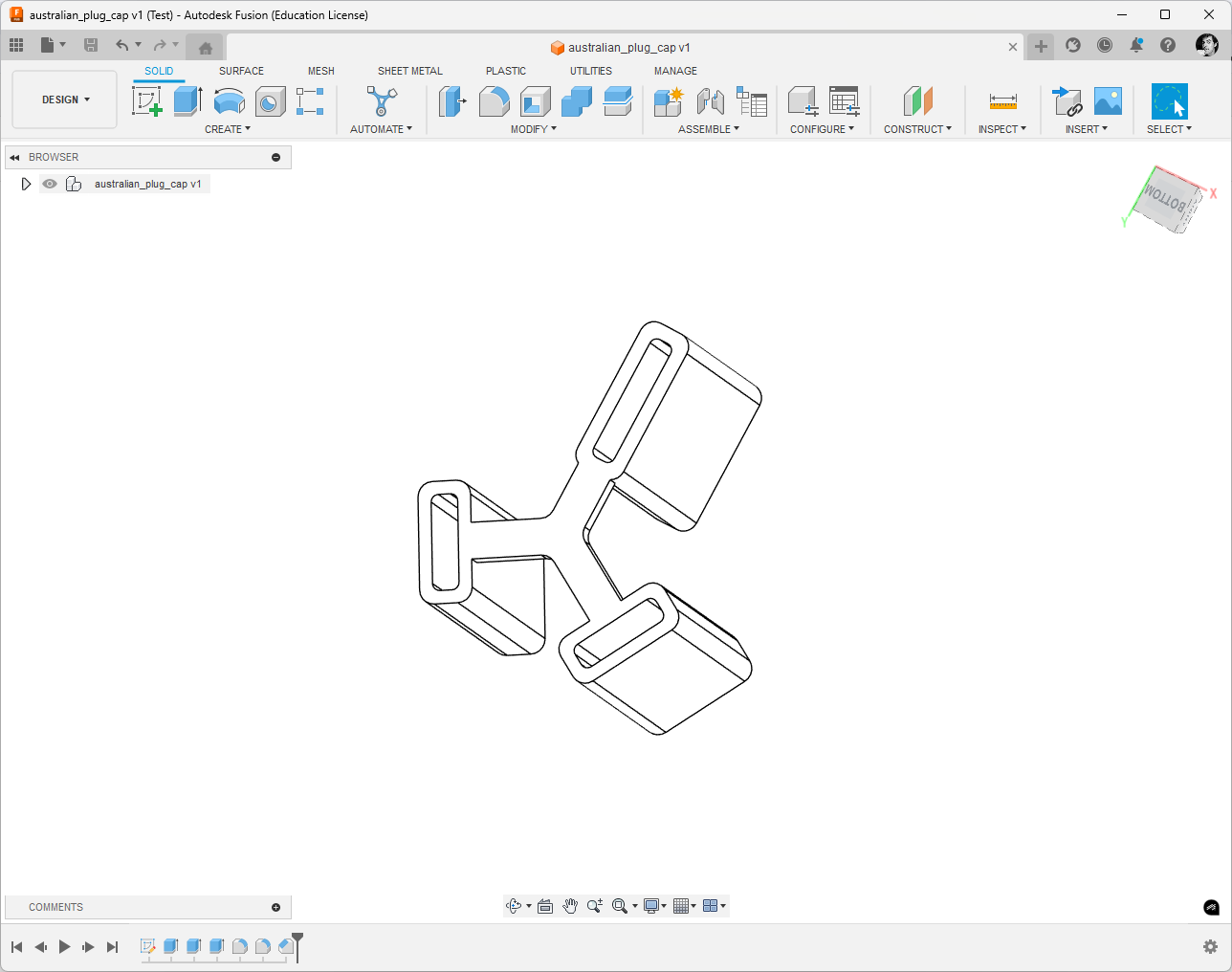Open the Change Parameters table
This screenshot has width=1232, height=972.
[844, 100]
